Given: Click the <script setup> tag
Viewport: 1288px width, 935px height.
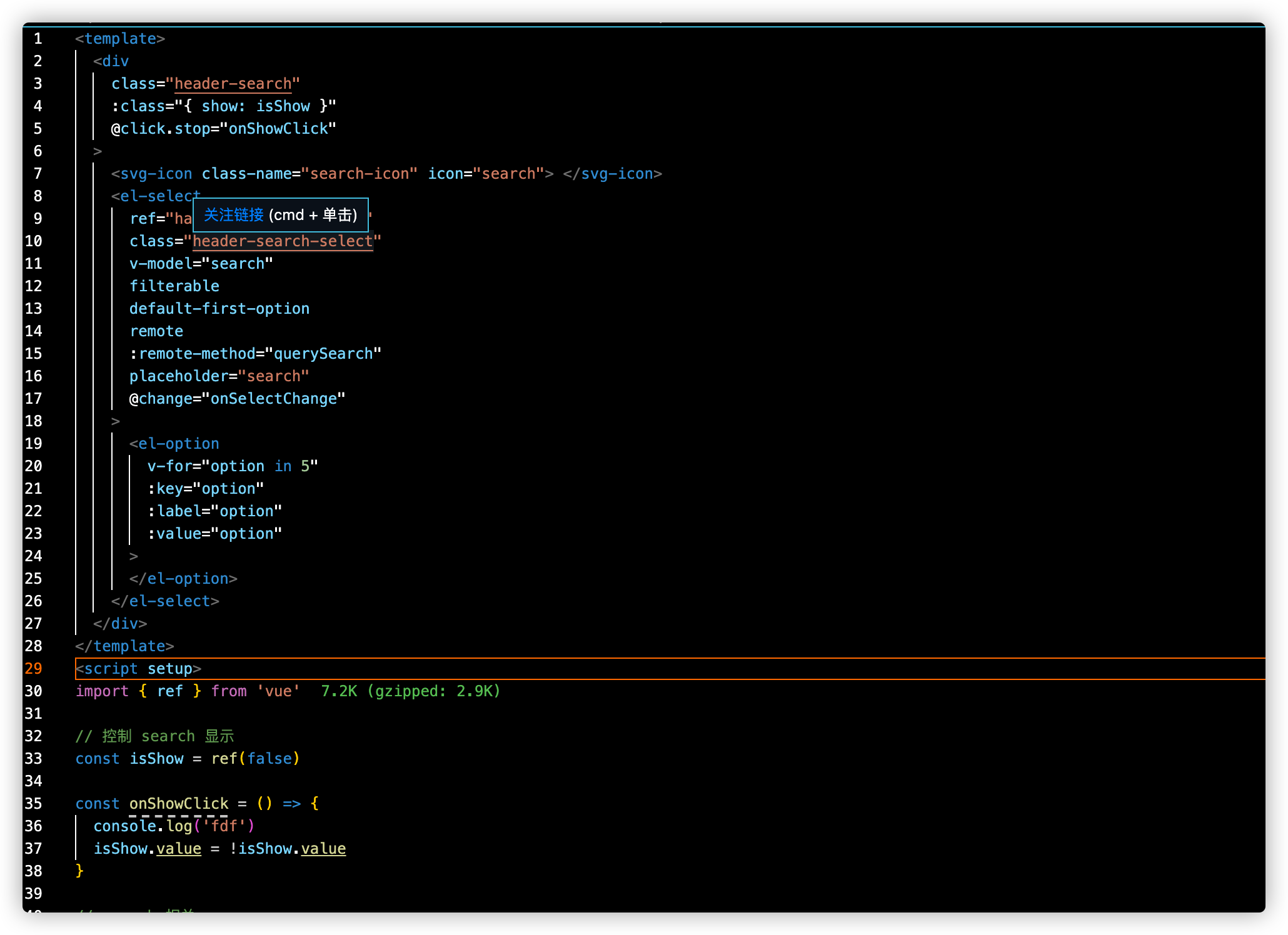Looking at the screenshot, I should tap(138, 668).
